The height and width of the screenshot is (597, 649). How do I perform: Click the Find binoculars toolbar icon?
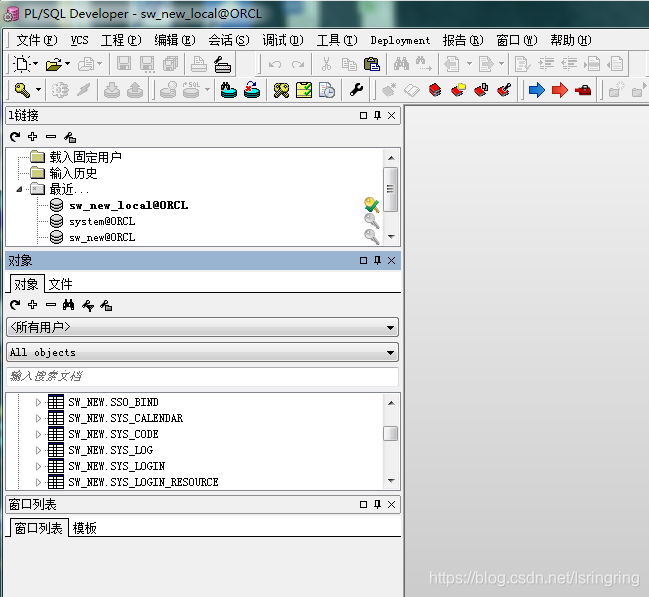pos(401,64)
